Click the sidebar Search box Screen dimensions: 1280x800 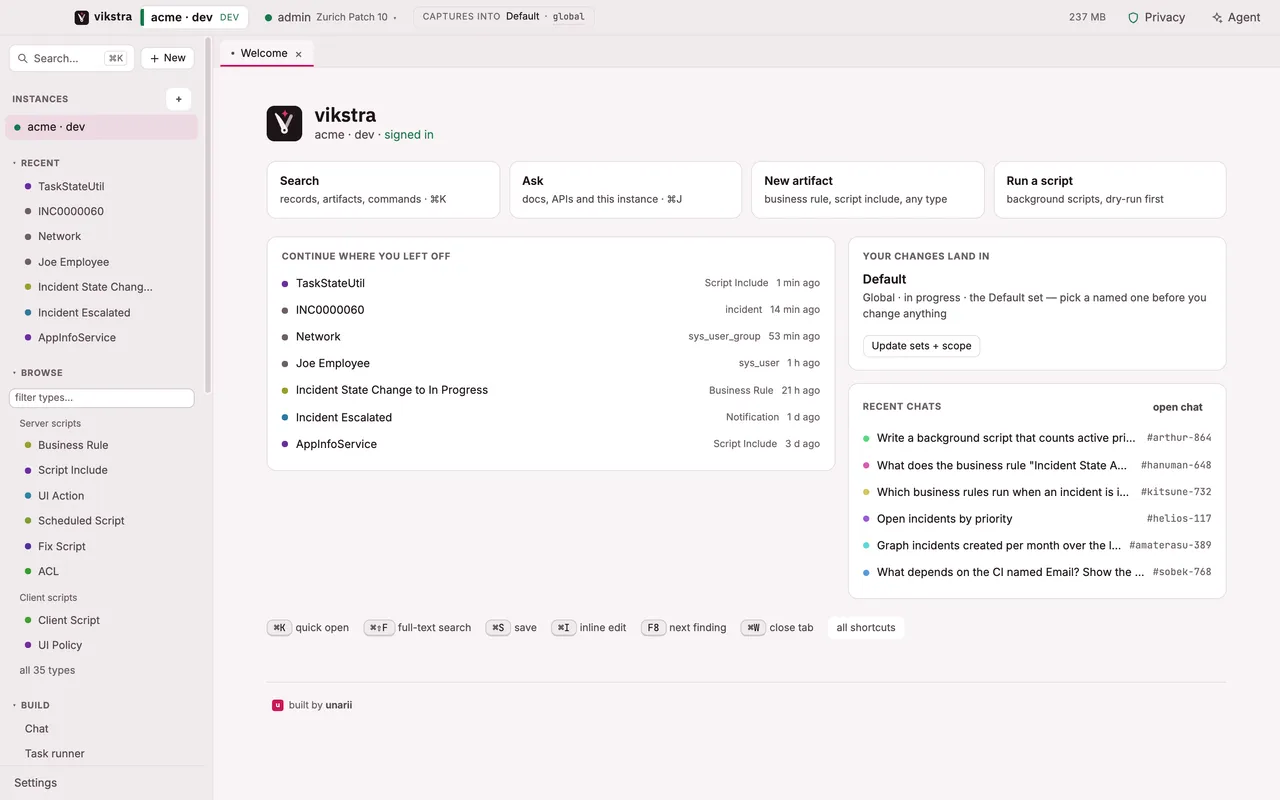72,58
